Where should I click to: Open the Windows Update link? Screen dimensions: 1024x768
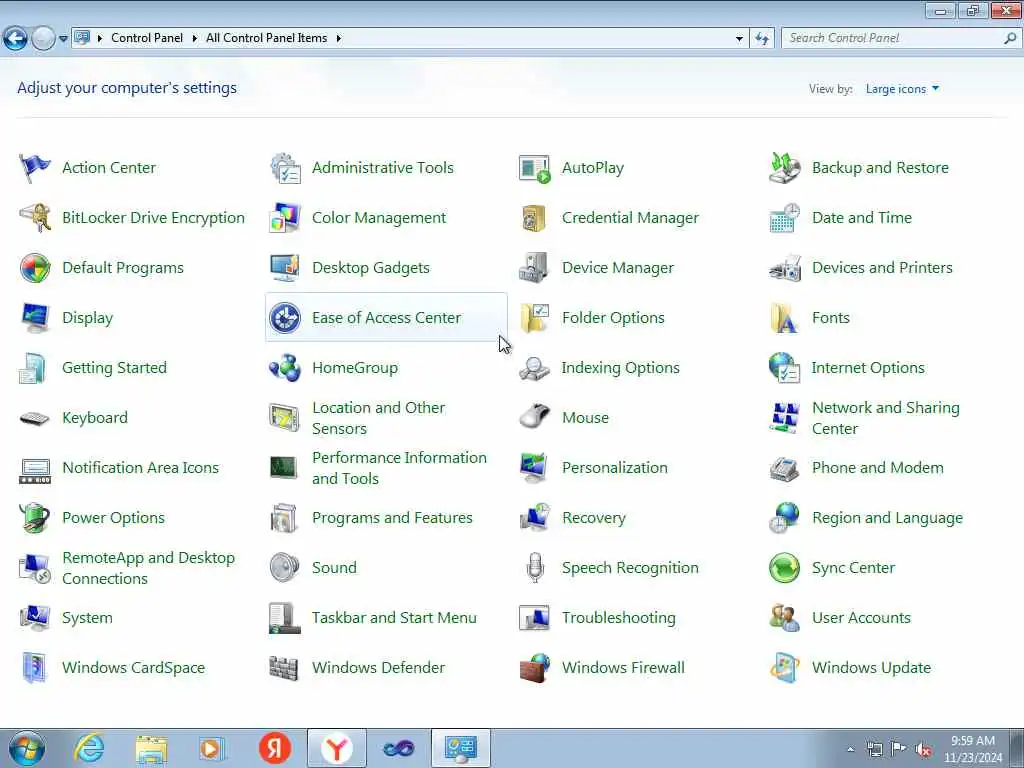[871, 667]
